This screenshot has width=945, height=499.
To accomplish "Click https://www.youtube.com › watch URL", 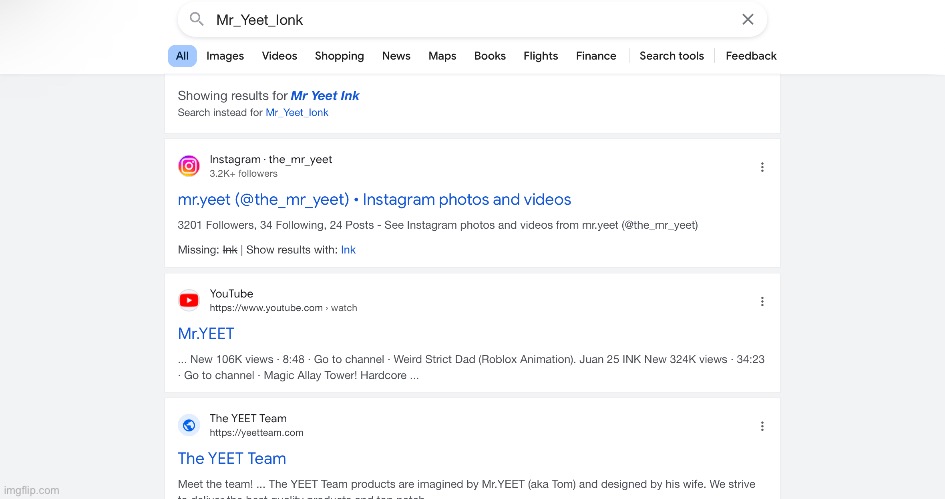I will click(x=283, y=308).
